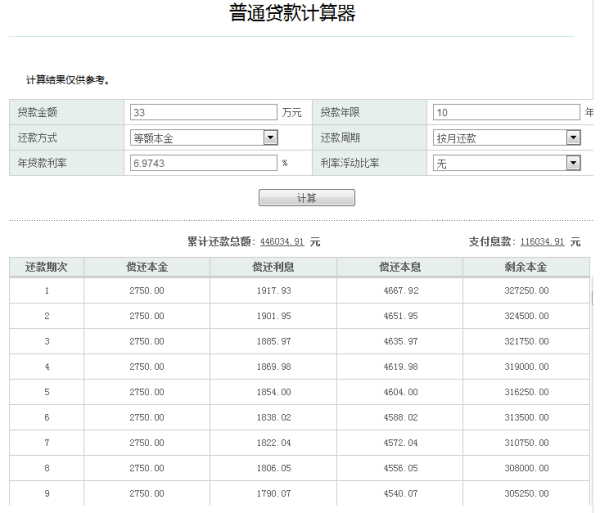Select interest cell 1838.02 in period 6
This screenshot has height=513, width=600.
[x=274, y=417]
